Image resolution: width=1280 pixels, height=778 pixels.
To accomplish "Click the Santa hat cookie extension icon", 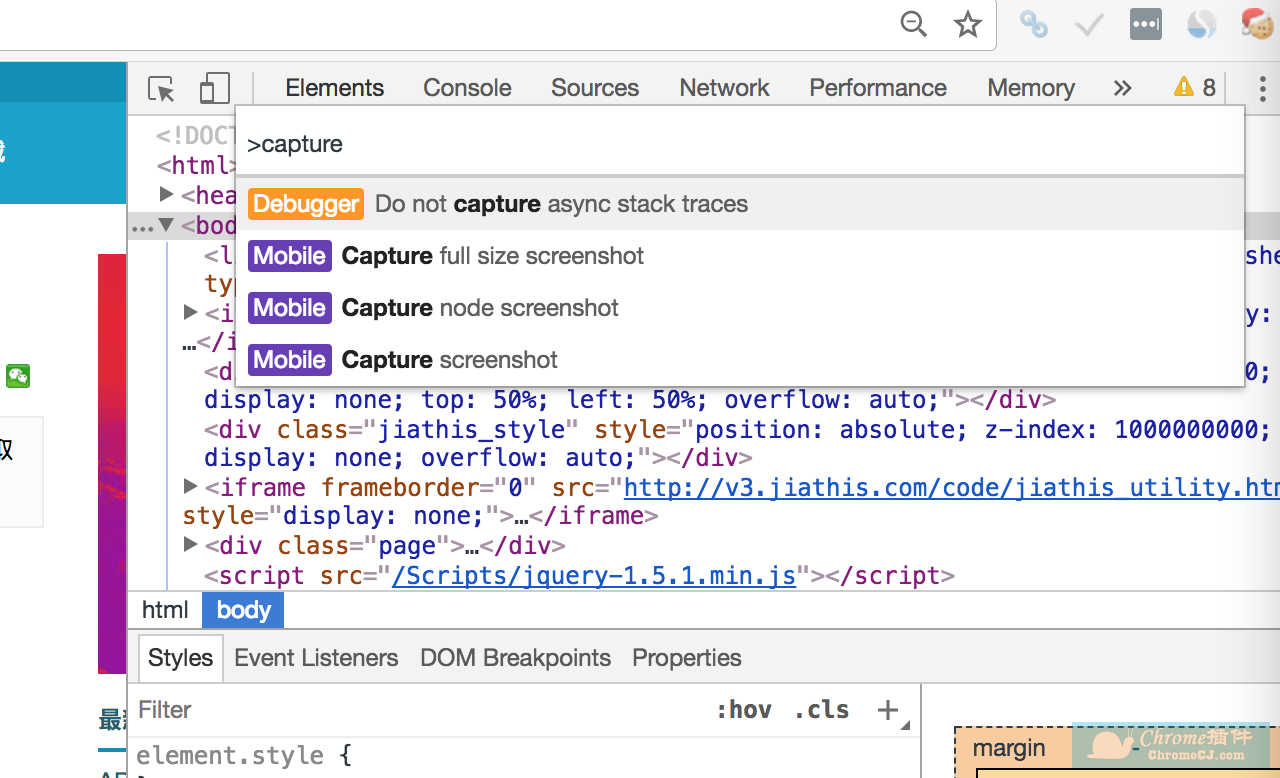I will 1257,24.
